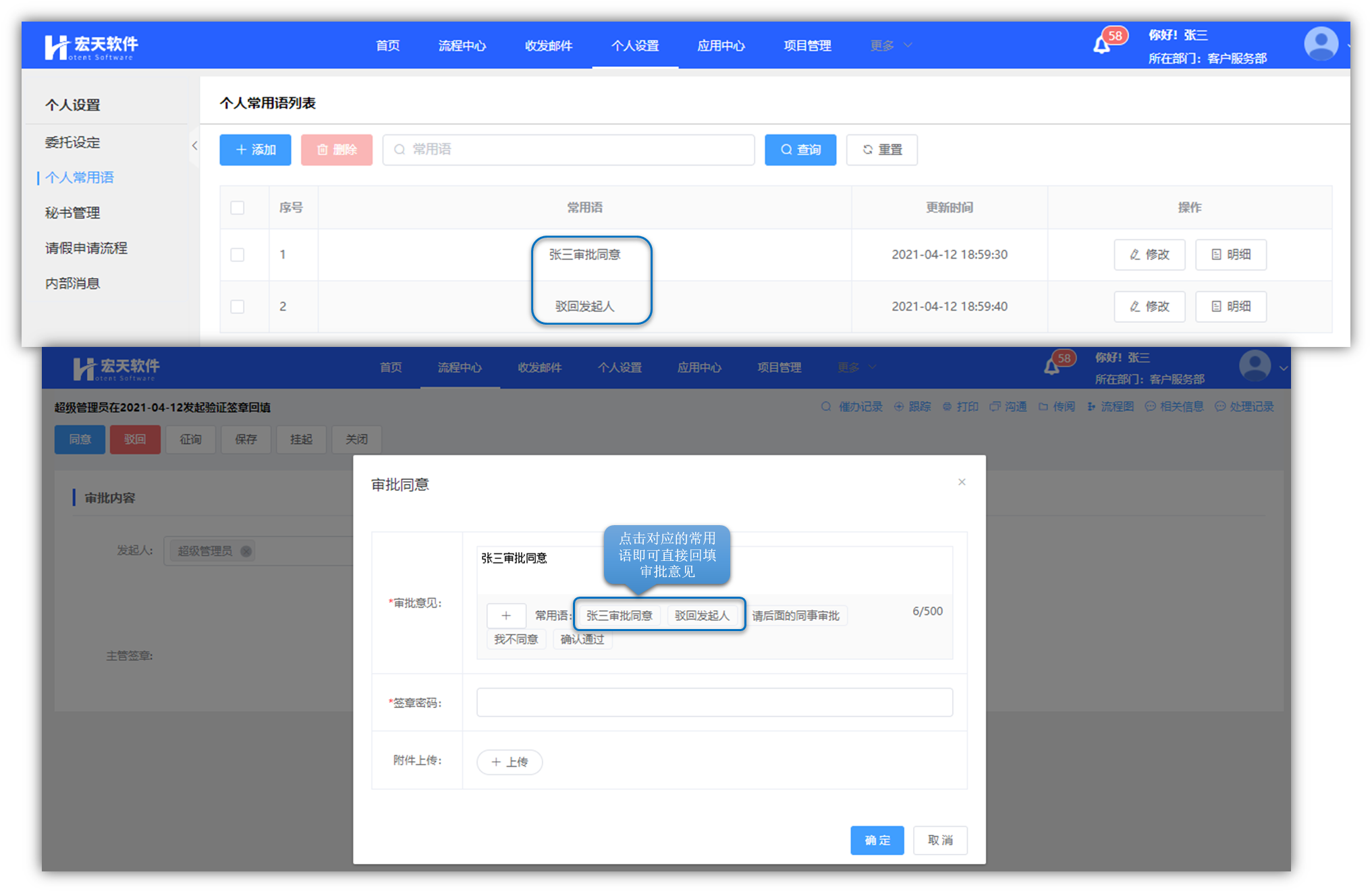Click the 修改 edit button in row 1
This screenshot has width=1372, height=893.
pyautogui.click(x=1149, y=254)
